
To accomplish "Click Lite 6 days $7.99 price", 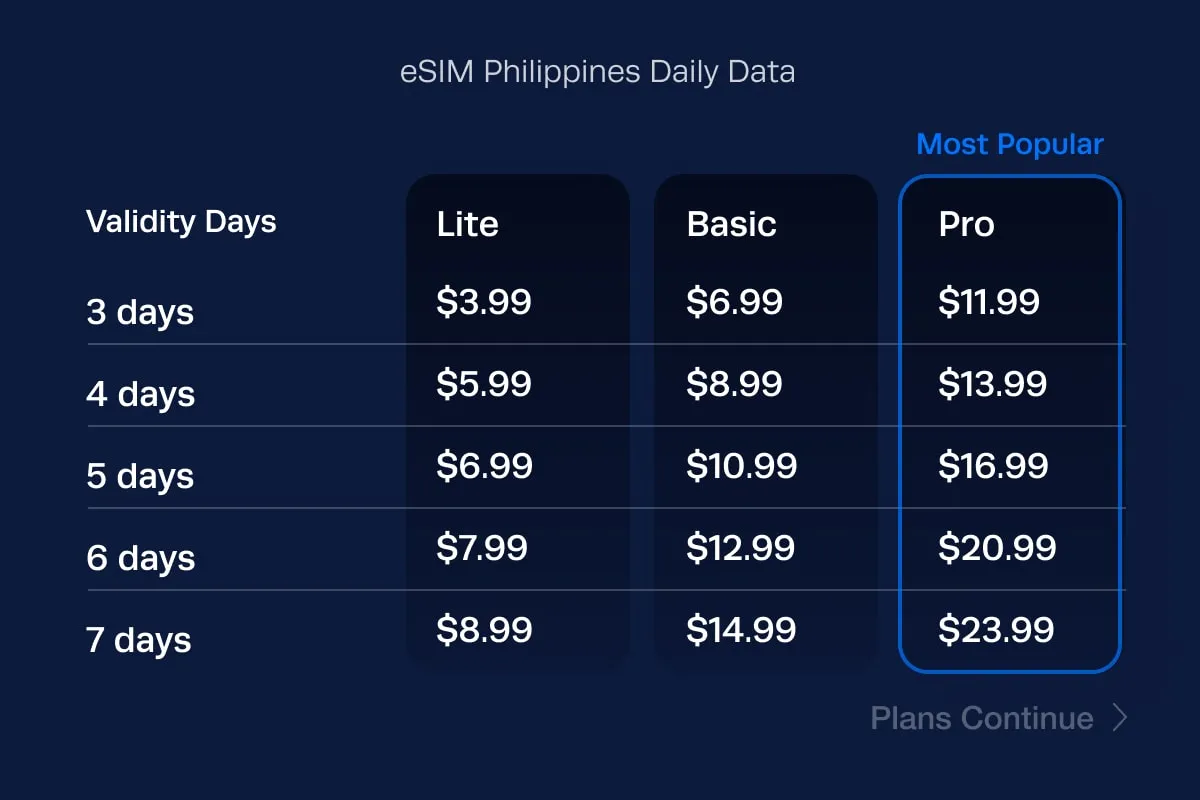I will click(x=481, y=548).
